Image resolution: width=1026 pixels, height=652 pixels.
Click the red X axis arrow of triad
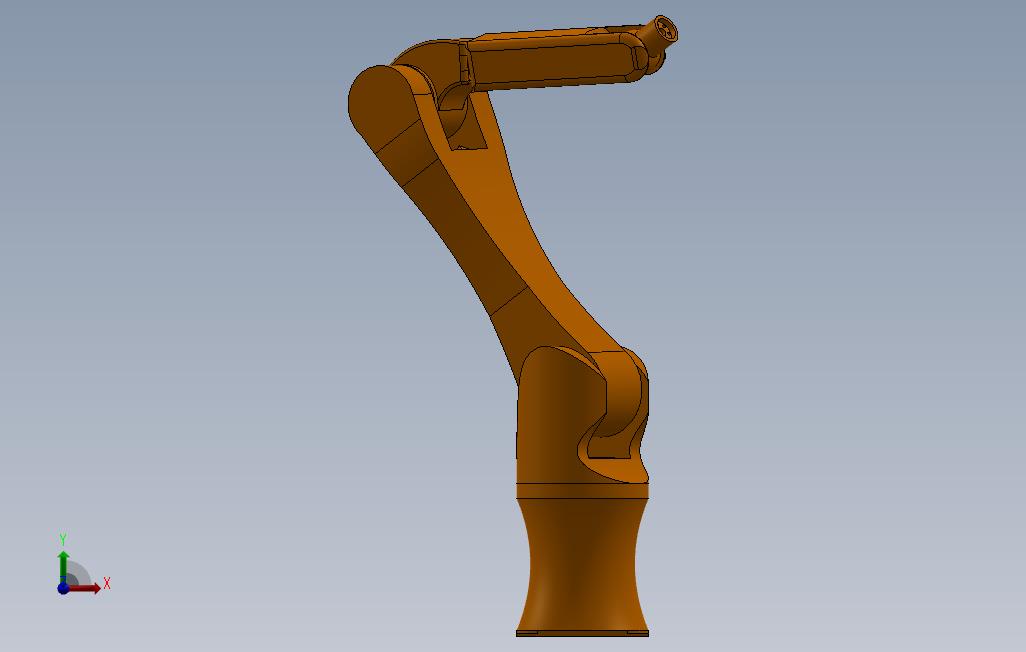(84, 588)
